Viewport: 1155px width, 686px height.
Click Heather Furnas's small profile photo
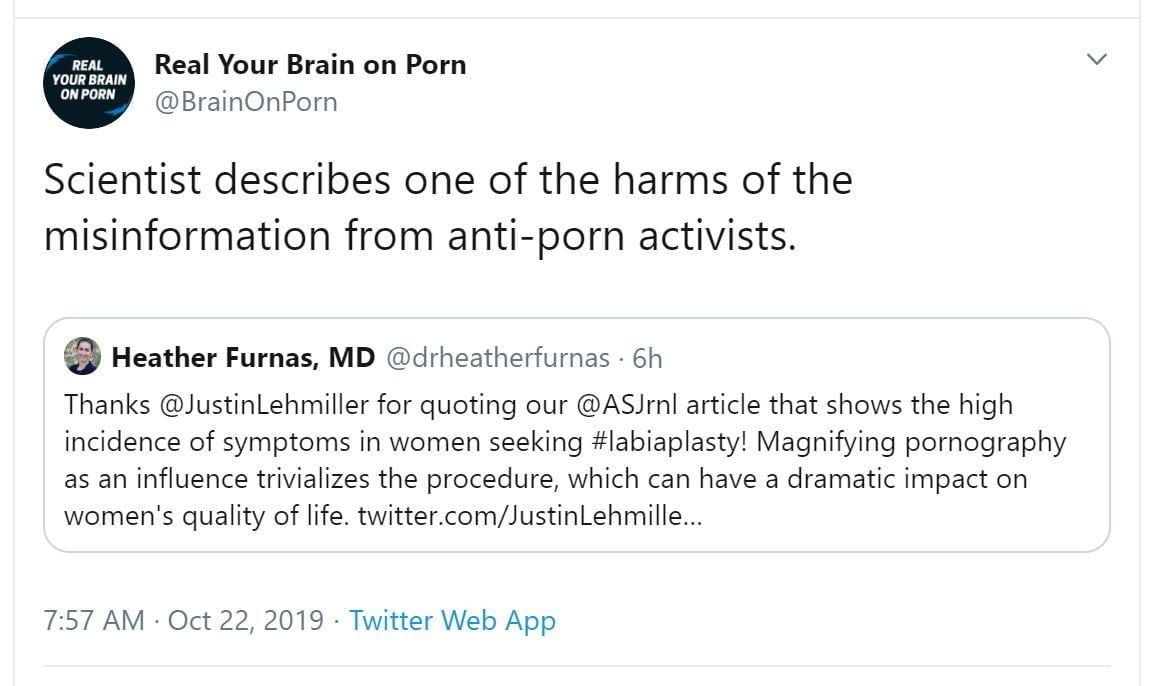point(82,356)
